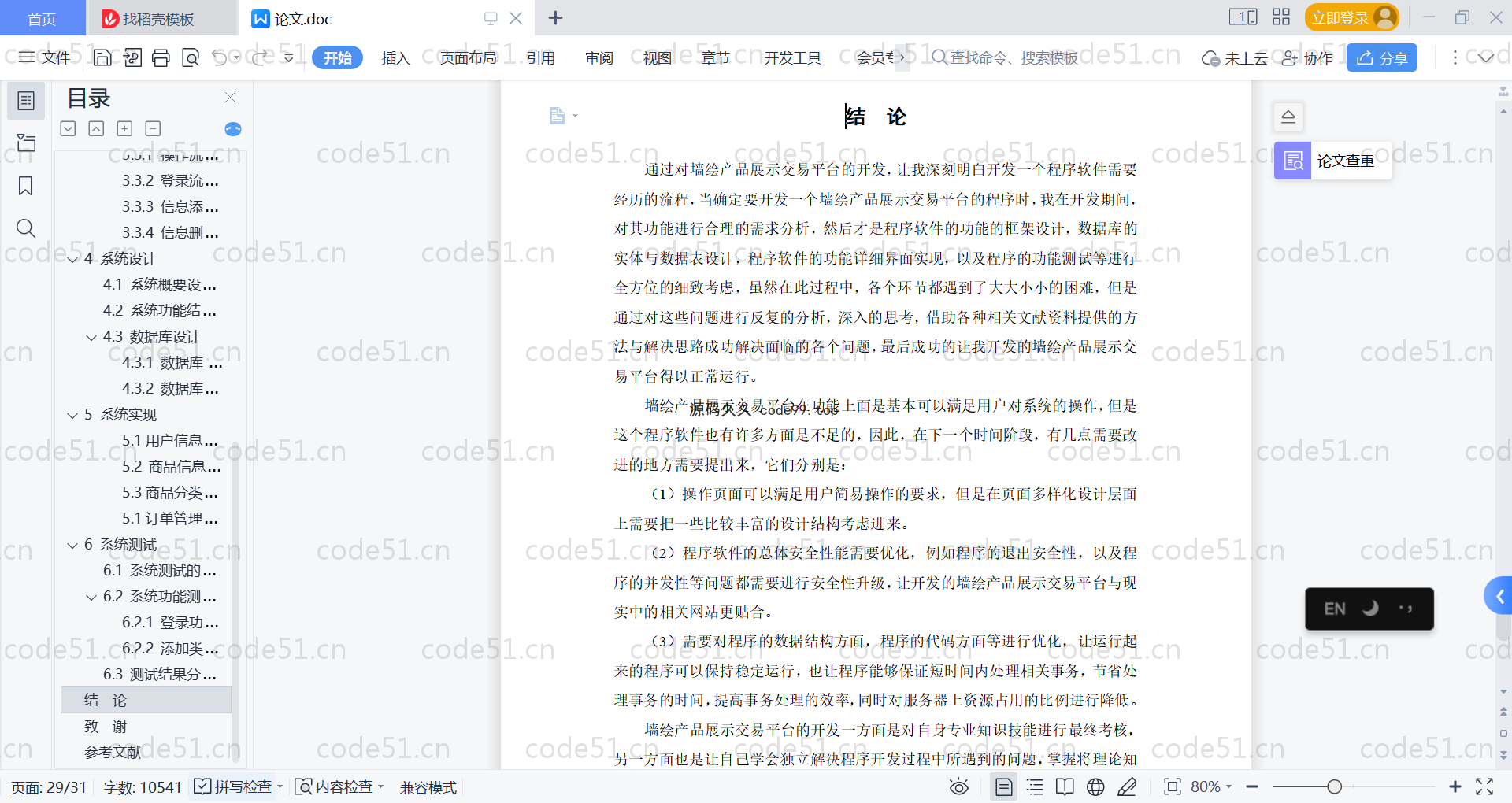1512x803 pixels.
Task: Open Print Preview from quick toolbar
Action: [x=191, y=57]
